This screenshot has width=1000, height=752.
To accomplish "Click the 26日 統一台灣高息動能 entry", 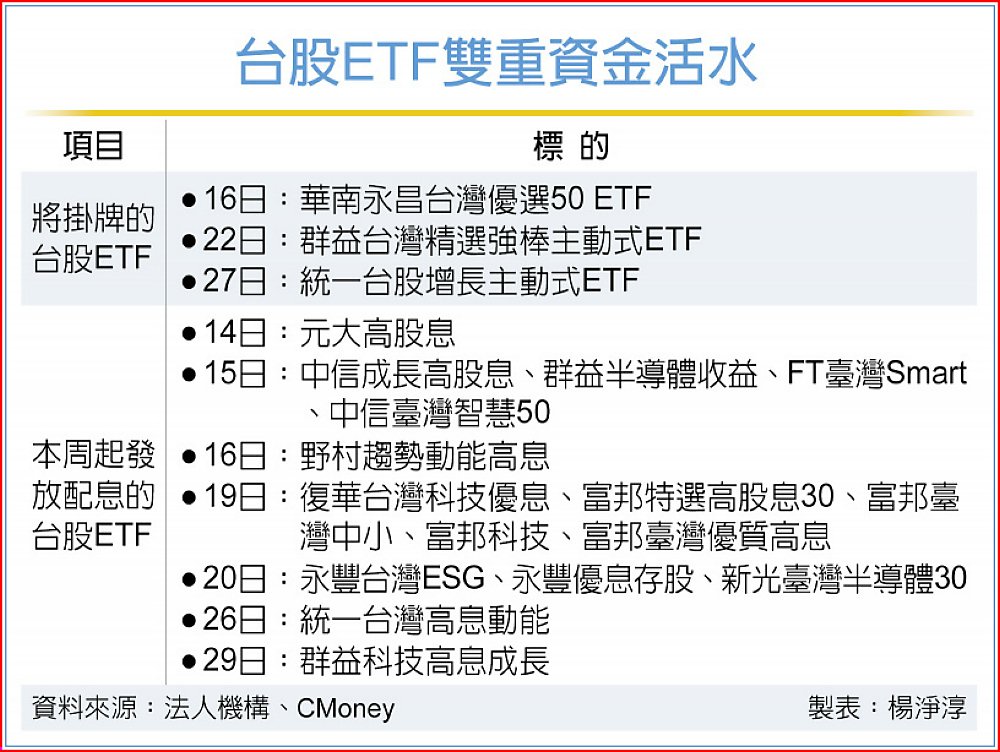I will [x=365, y=620].
